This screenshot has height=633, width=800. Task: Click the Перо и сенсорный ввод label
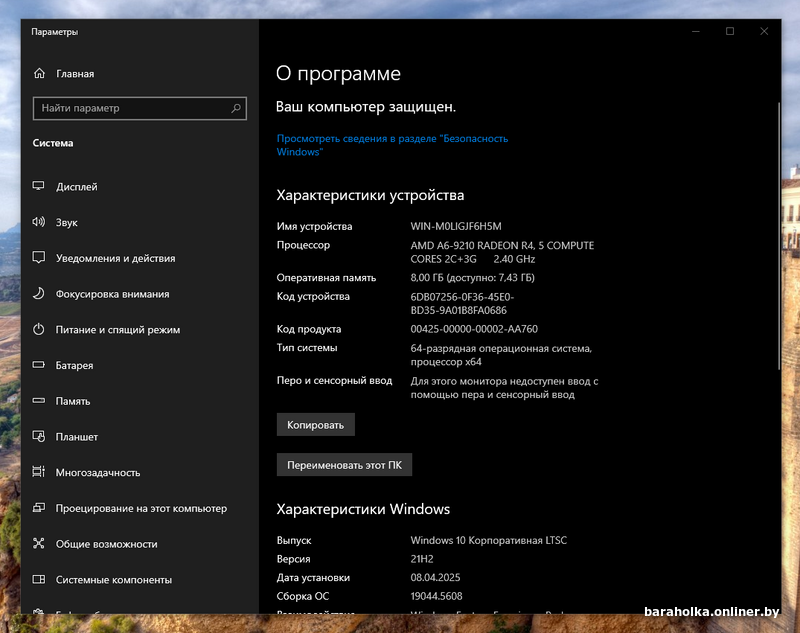point(334,381)
